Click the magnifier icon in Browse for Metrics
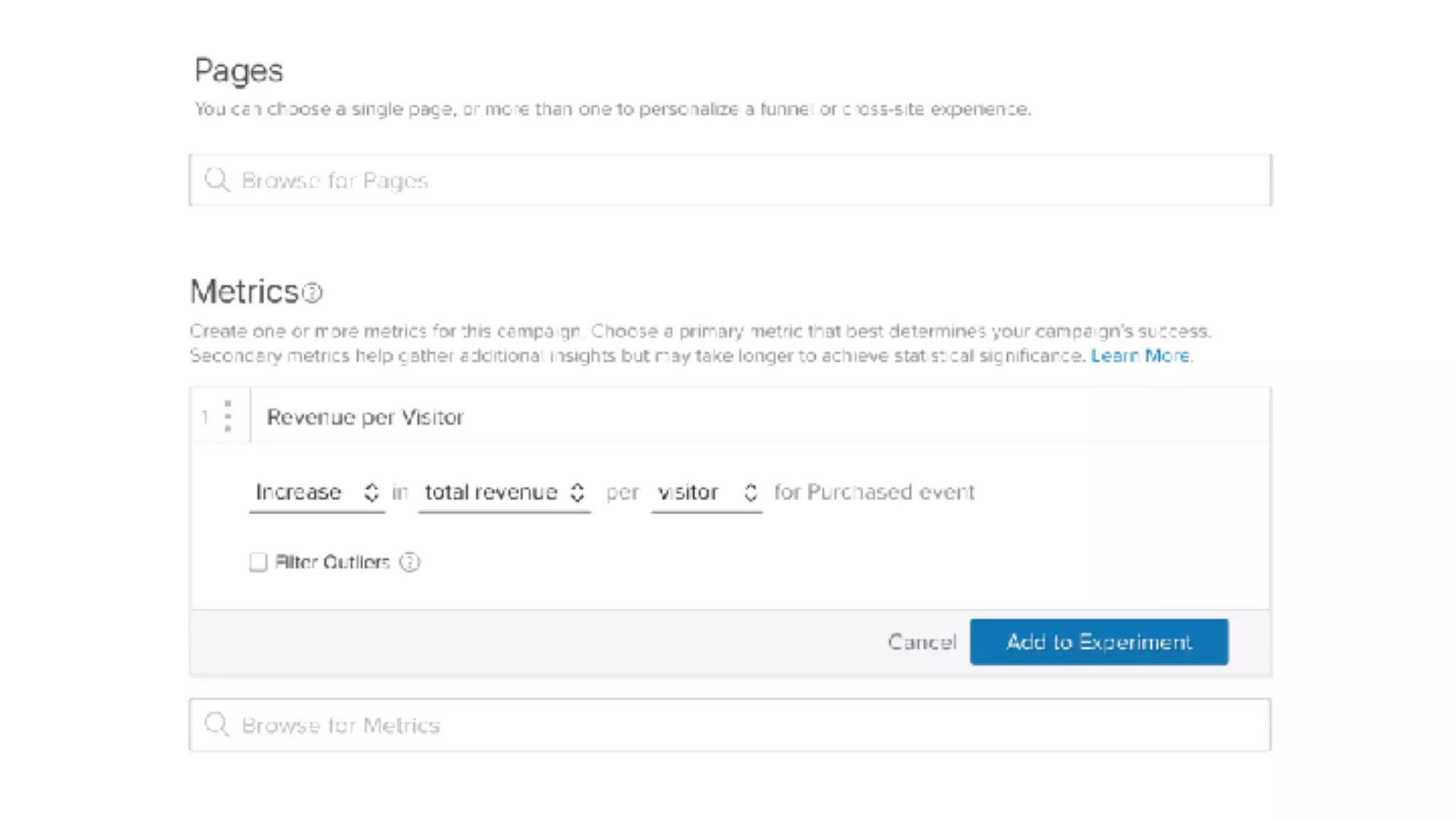Viewport: 1456px width, 819px height. click(216, 724)
